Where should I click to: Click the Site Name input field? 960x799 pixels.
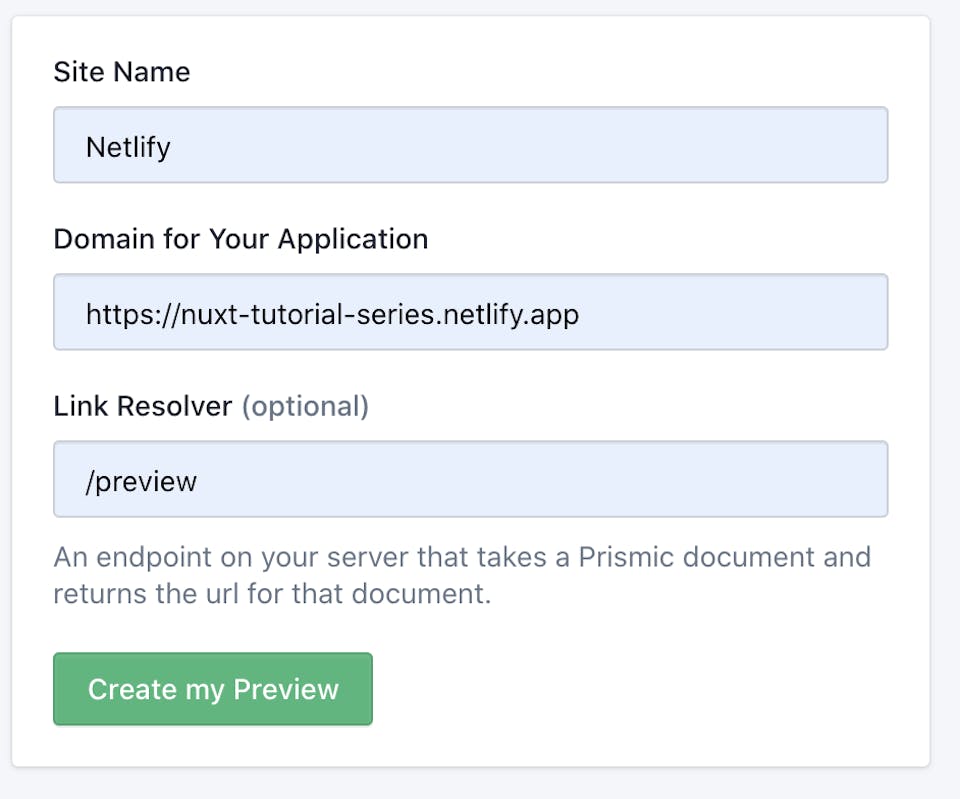pyautogui.click(x=470, y=145)
